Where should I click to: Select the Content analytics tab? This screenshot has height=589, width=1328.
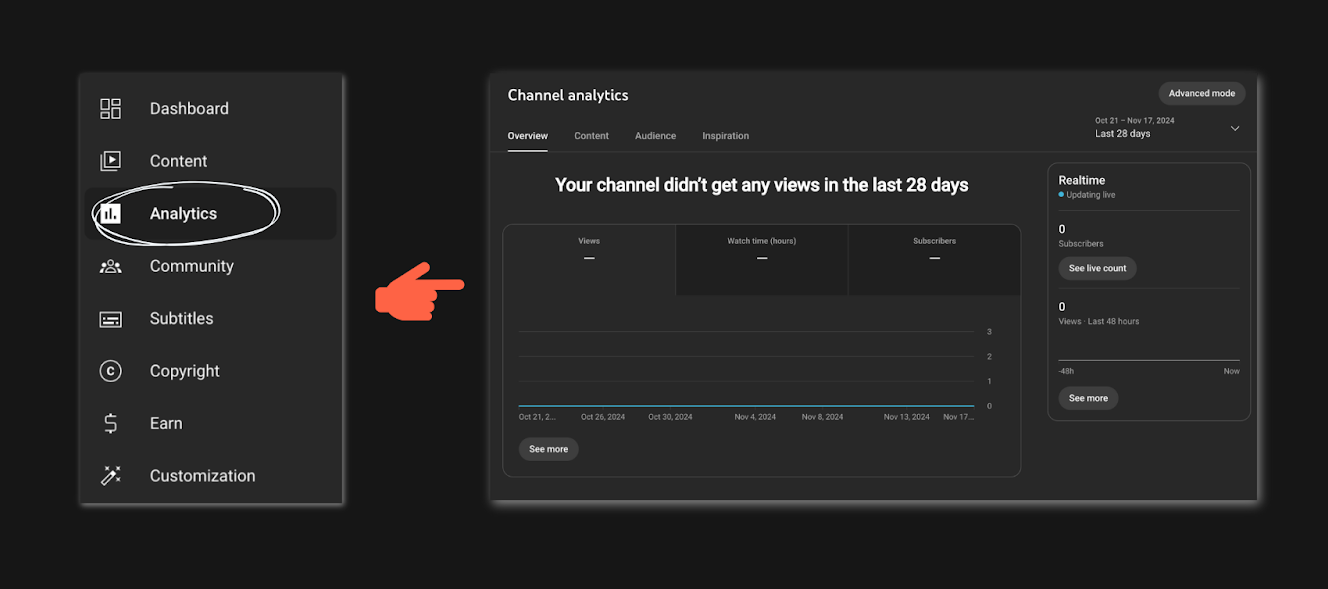tap(591, 135)
